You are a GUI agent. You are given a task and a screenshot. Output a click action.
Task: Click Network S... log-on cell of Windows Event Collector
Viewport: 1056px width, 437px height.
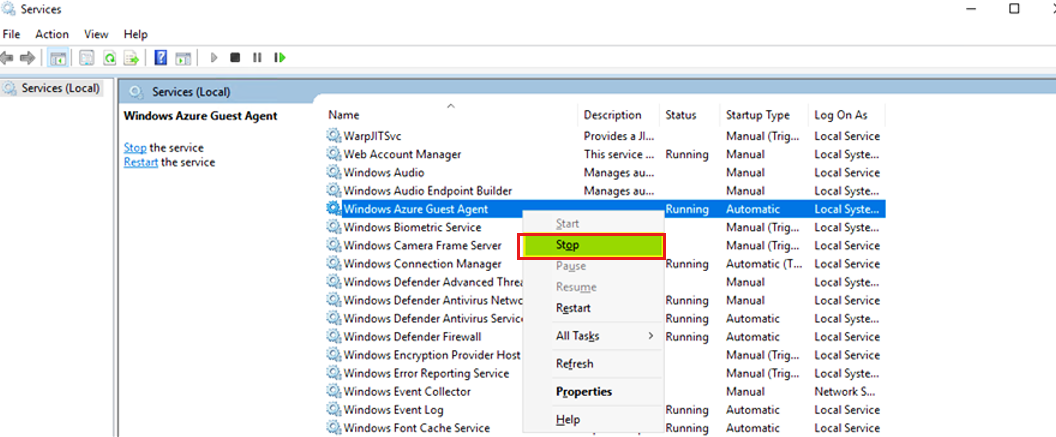845,391
